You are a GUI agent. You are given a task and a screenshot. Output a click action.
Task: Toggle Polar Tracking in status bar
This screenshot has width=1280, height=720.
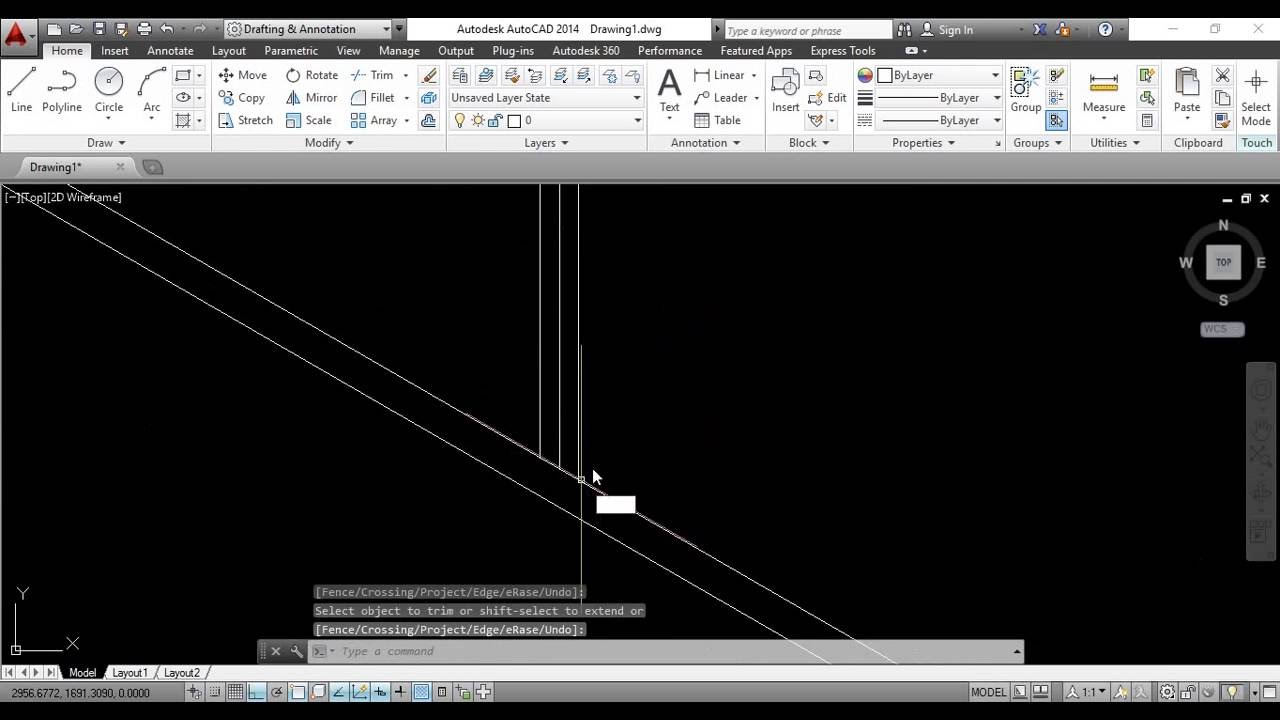coord(277,692)
